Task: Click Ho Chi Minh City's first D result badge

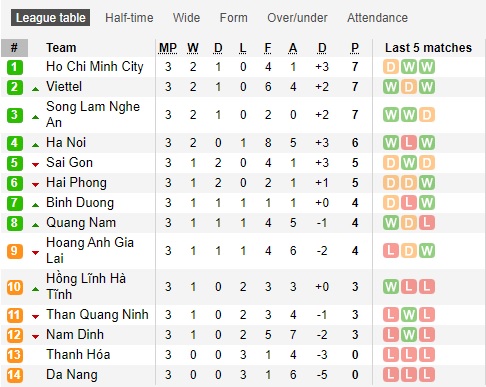Action: [x=391, y=67]
